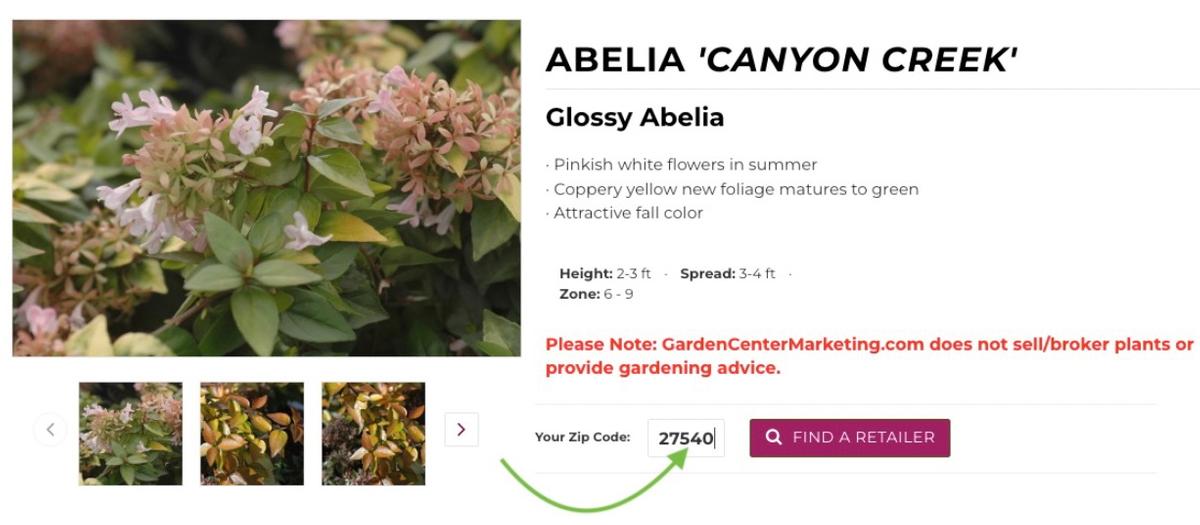This screenshot has height=525, width=1200.
Task: Click the next arrow in the thumbnail carousel
Action: pyautogui.click(x=461, y=429)
